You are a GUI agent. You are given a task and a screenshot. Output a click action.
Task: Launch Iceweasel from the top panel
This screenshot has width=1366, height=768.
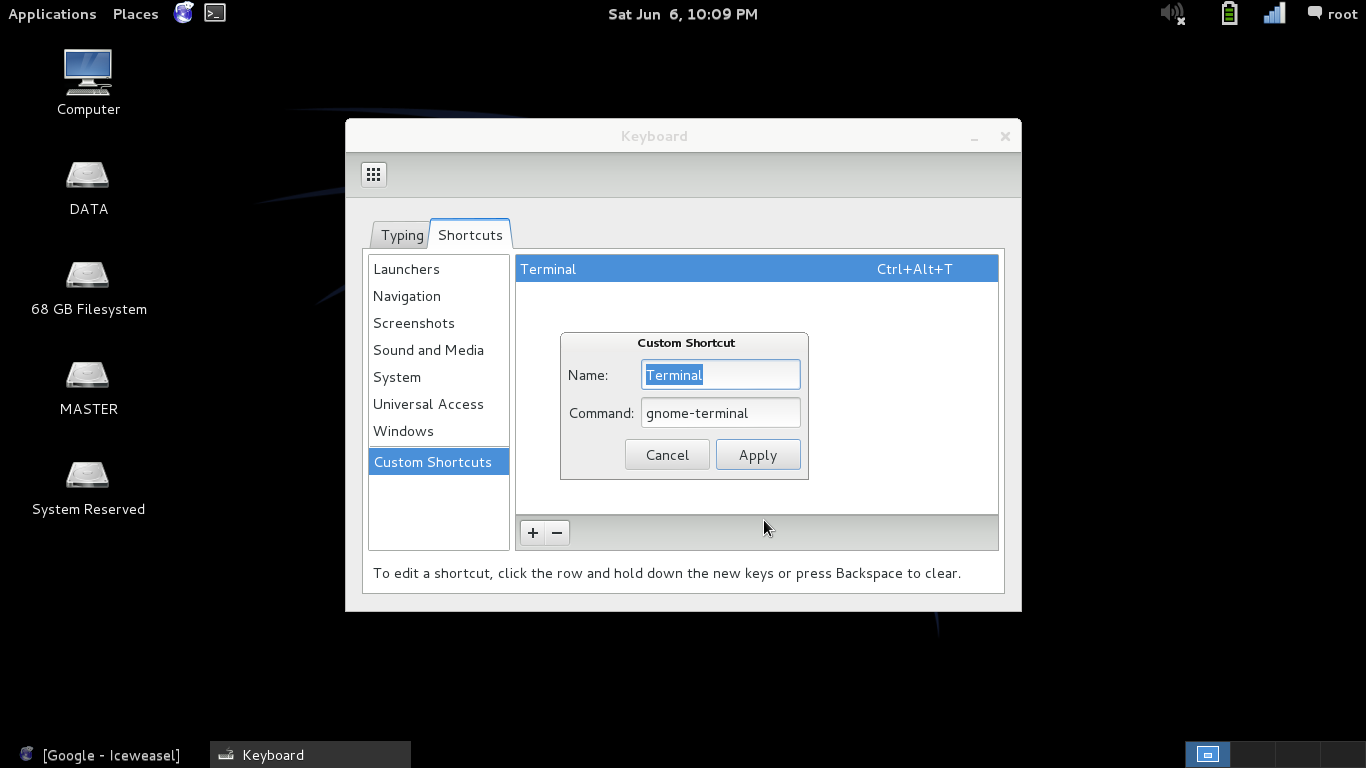[x=183, y=14]
